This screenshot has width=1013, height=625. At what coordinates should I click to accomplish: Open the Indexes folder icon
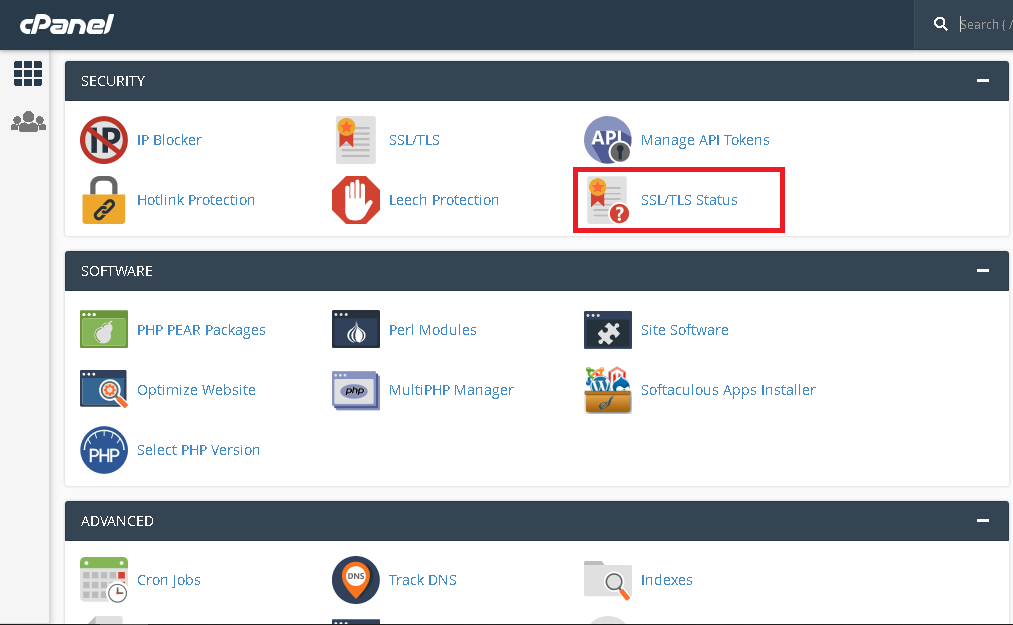click(608, 580)
